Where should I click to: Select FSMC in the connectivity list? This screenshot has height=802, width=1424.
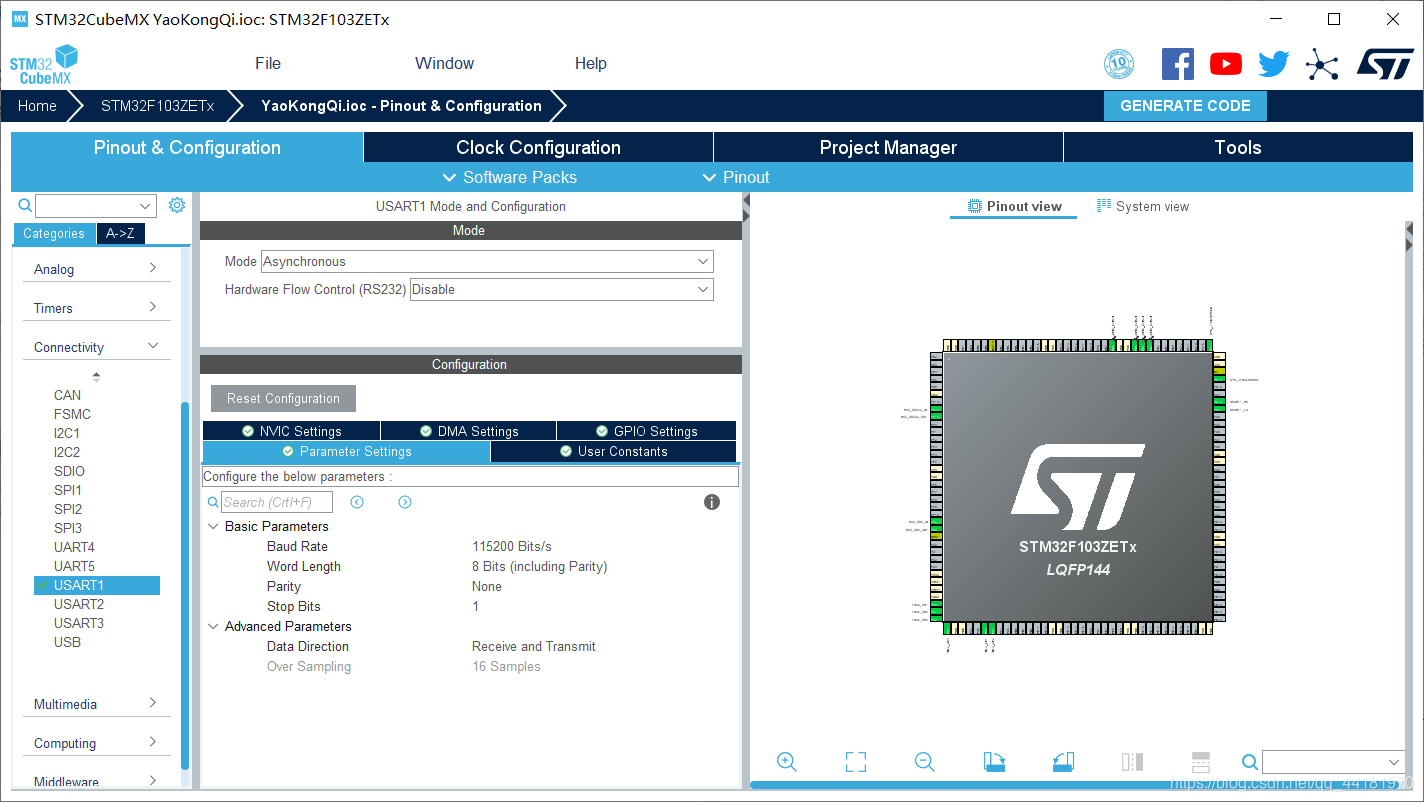point(72,414)
